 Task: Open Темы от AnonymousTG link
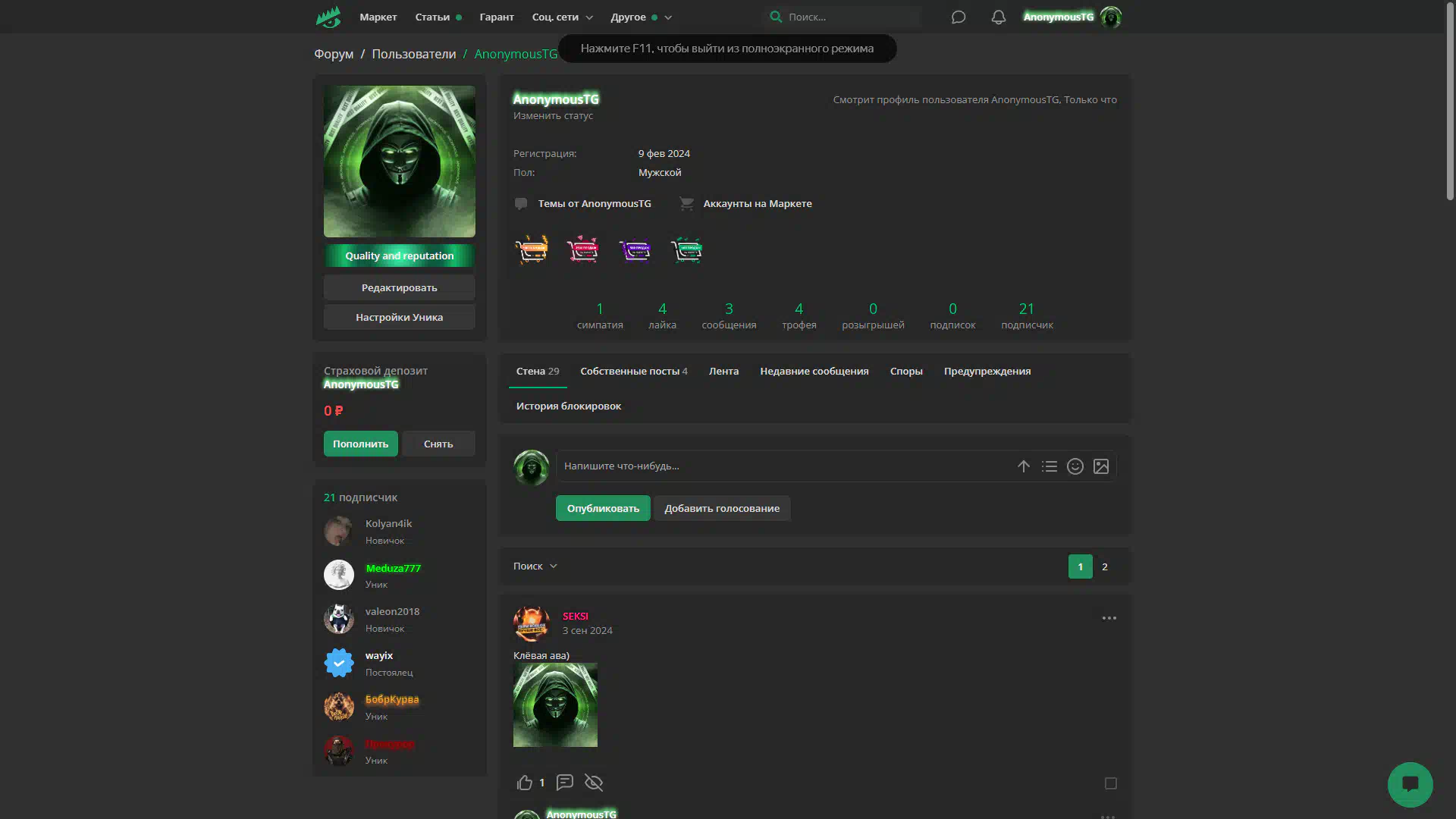tap(595, 203)
